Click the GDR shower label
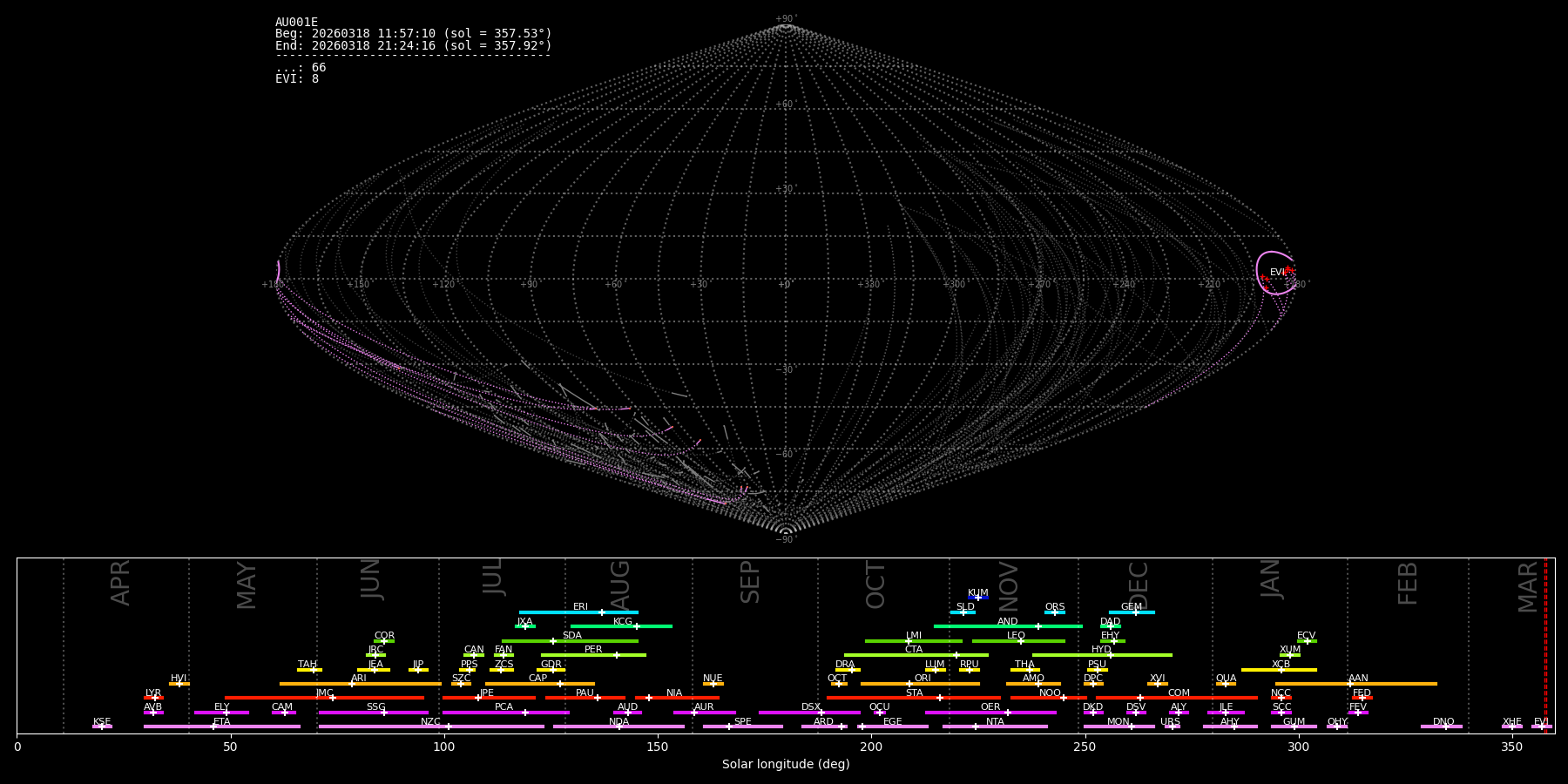The width and height of the screenshot is (1568, 784). click(x=551, y=665)
